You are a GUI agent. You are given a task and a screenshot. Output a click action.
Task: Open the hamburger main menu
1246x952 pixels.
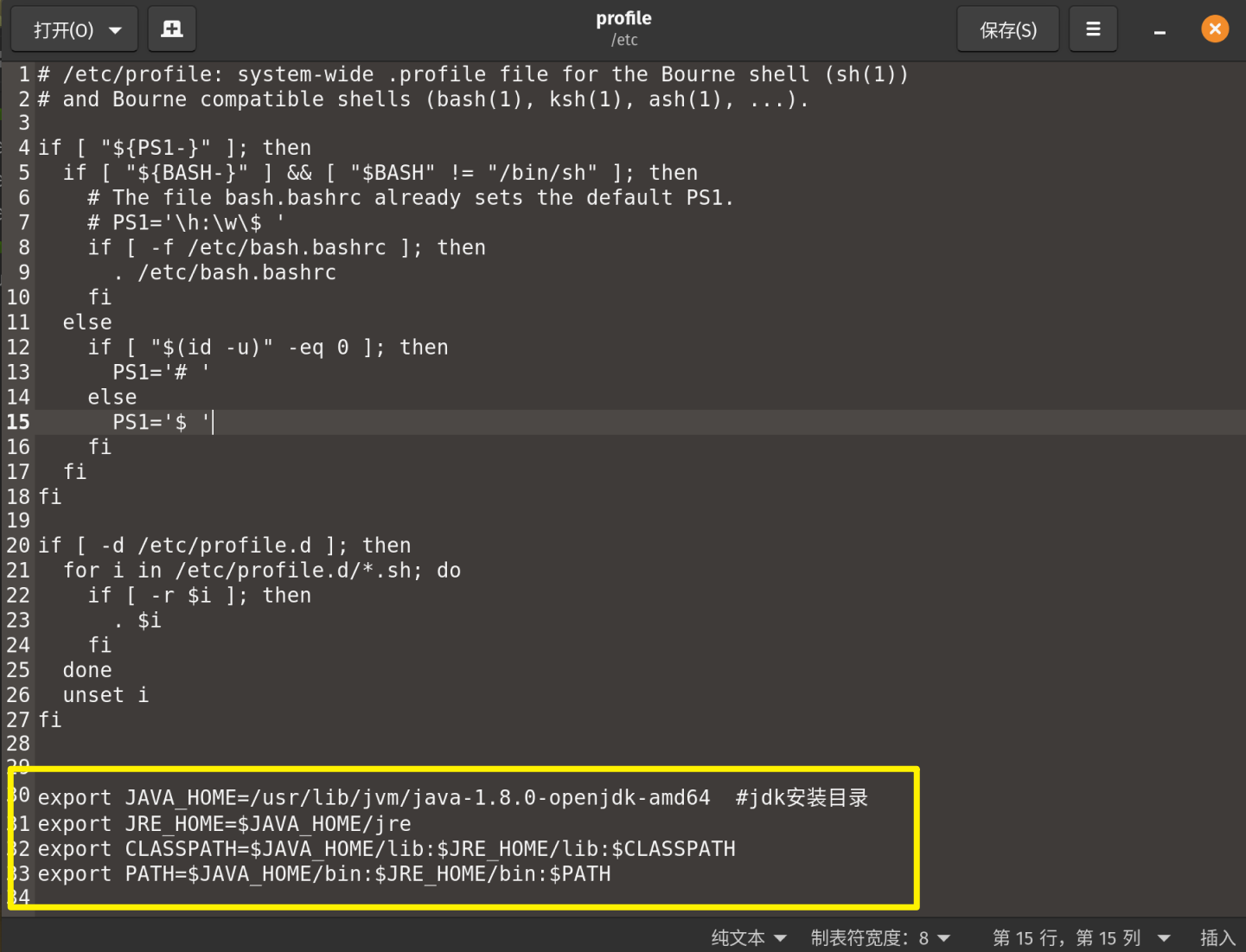[x=1093, y=29]
